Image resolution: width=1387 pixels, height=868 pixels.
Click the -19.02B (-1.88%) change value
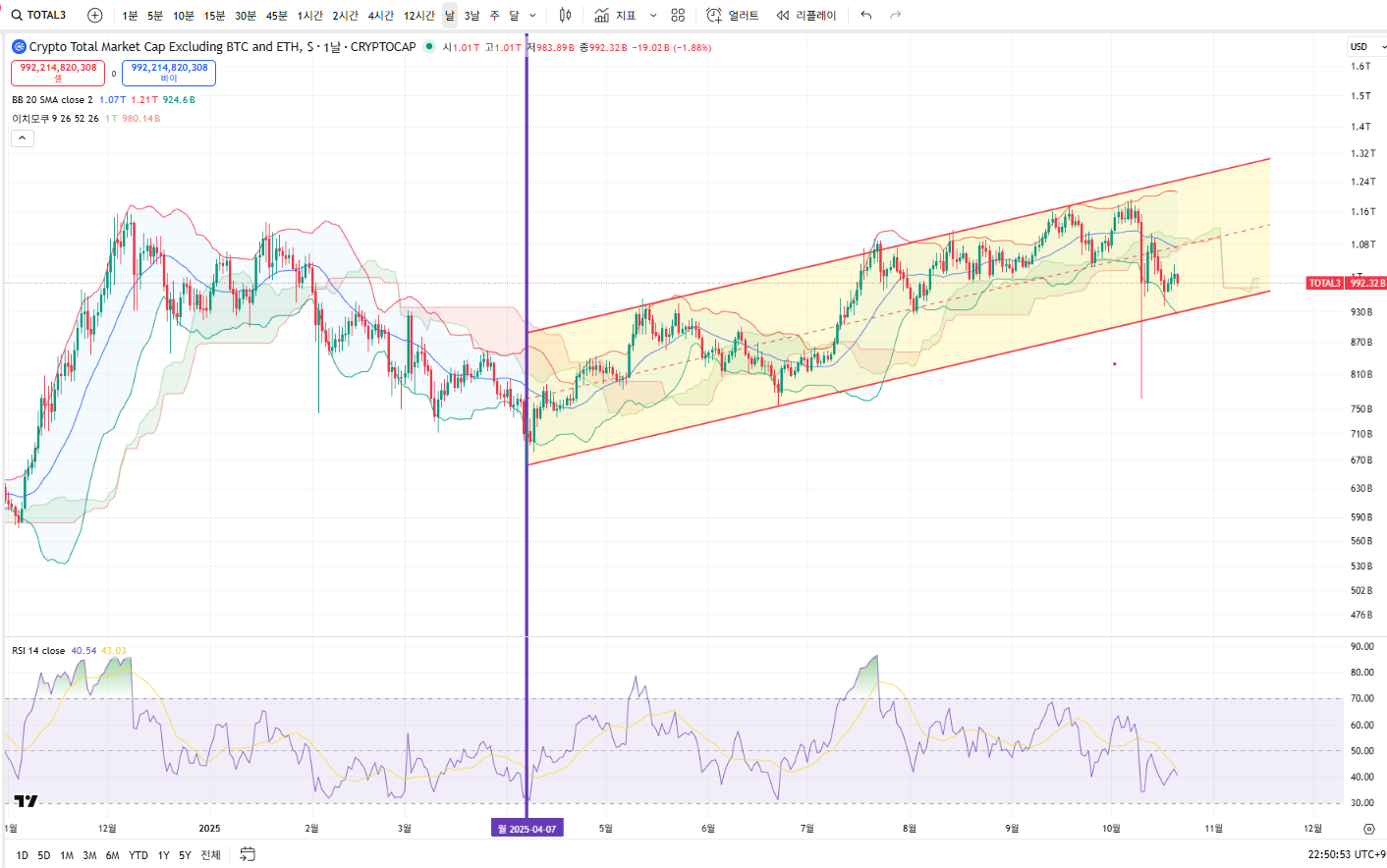tap(672, 47)
